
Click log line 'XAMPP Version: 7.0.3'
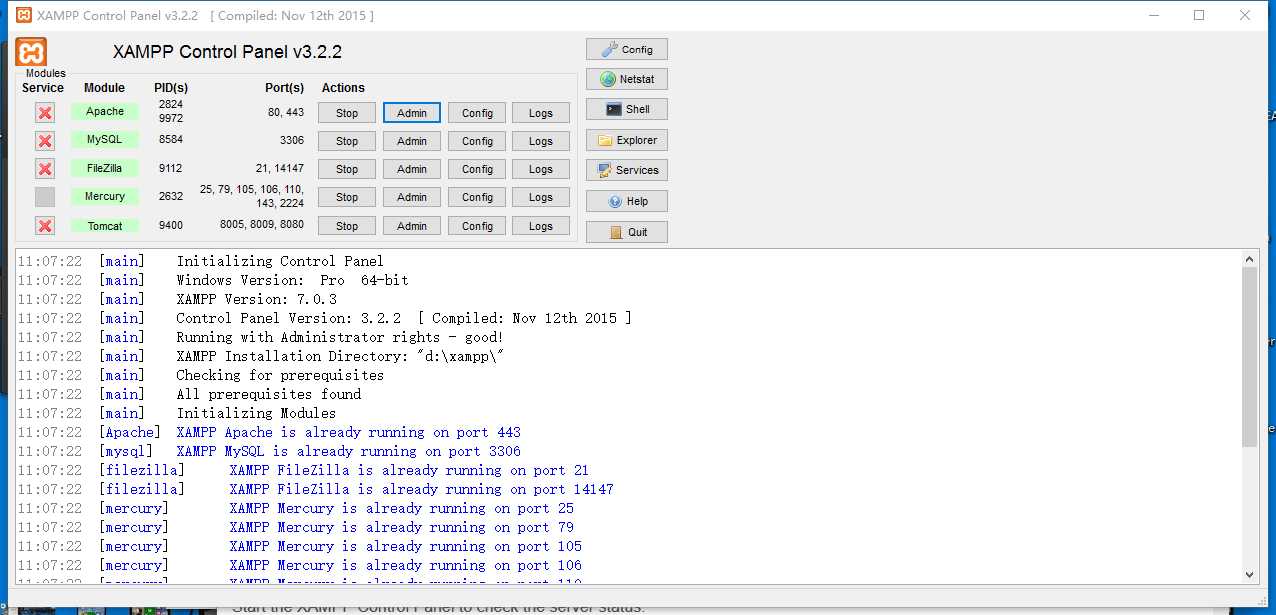coord(257,299)
